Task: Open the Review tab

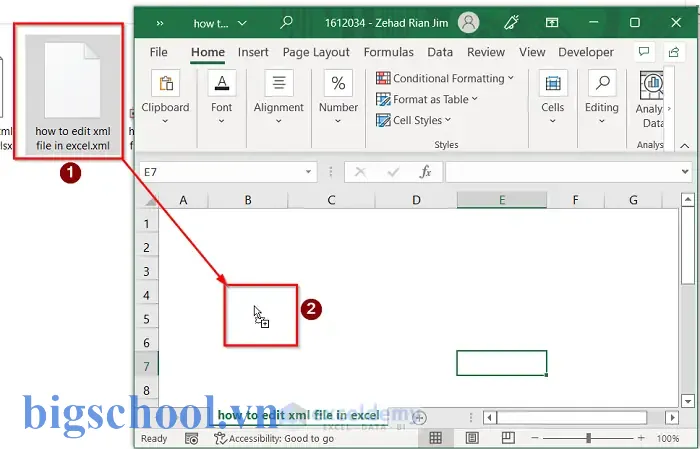Action: (486, 52)
